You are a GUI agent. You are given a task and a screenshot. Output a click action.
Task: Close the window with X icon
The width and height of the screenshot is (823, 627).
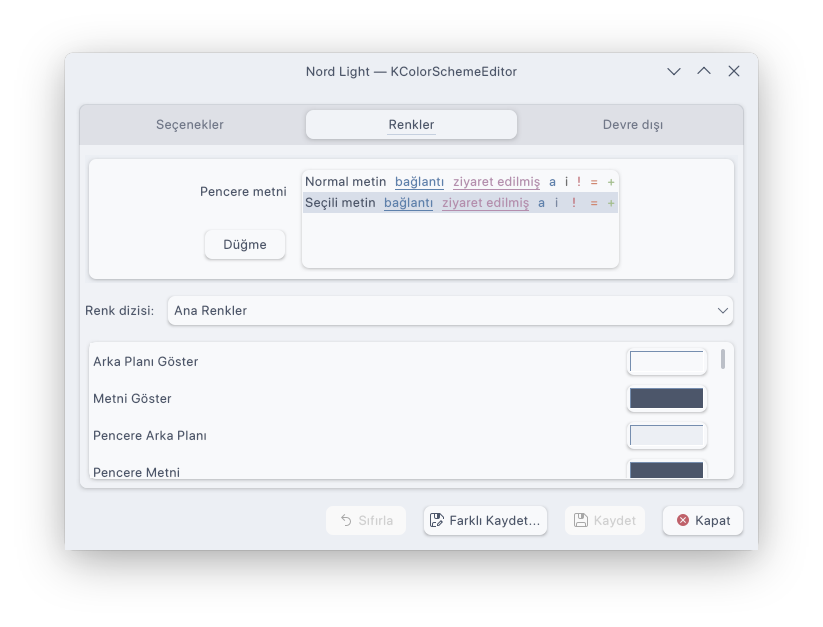tap(734, 71)
